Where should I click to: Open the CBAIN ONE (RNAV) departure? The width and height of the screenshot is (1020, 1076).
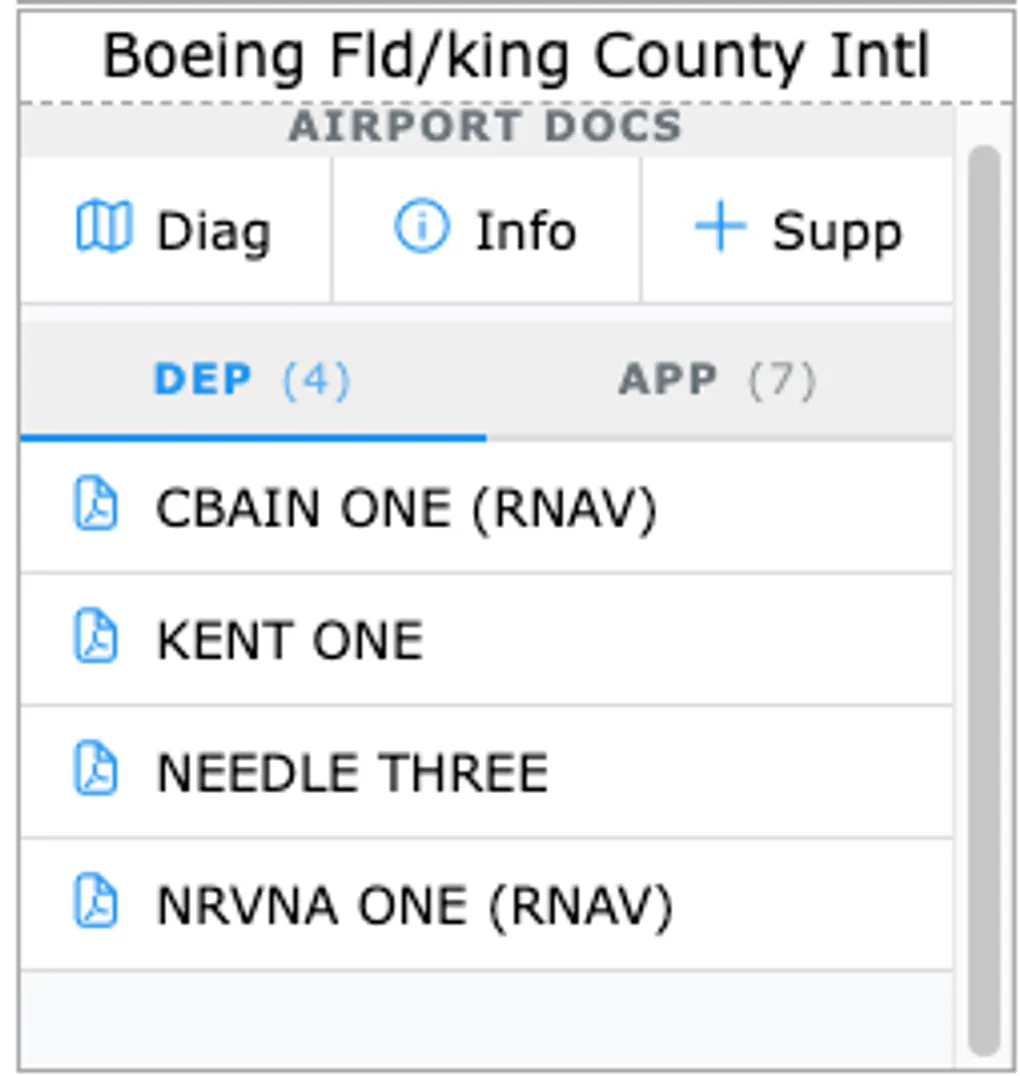tap(406, 508)
